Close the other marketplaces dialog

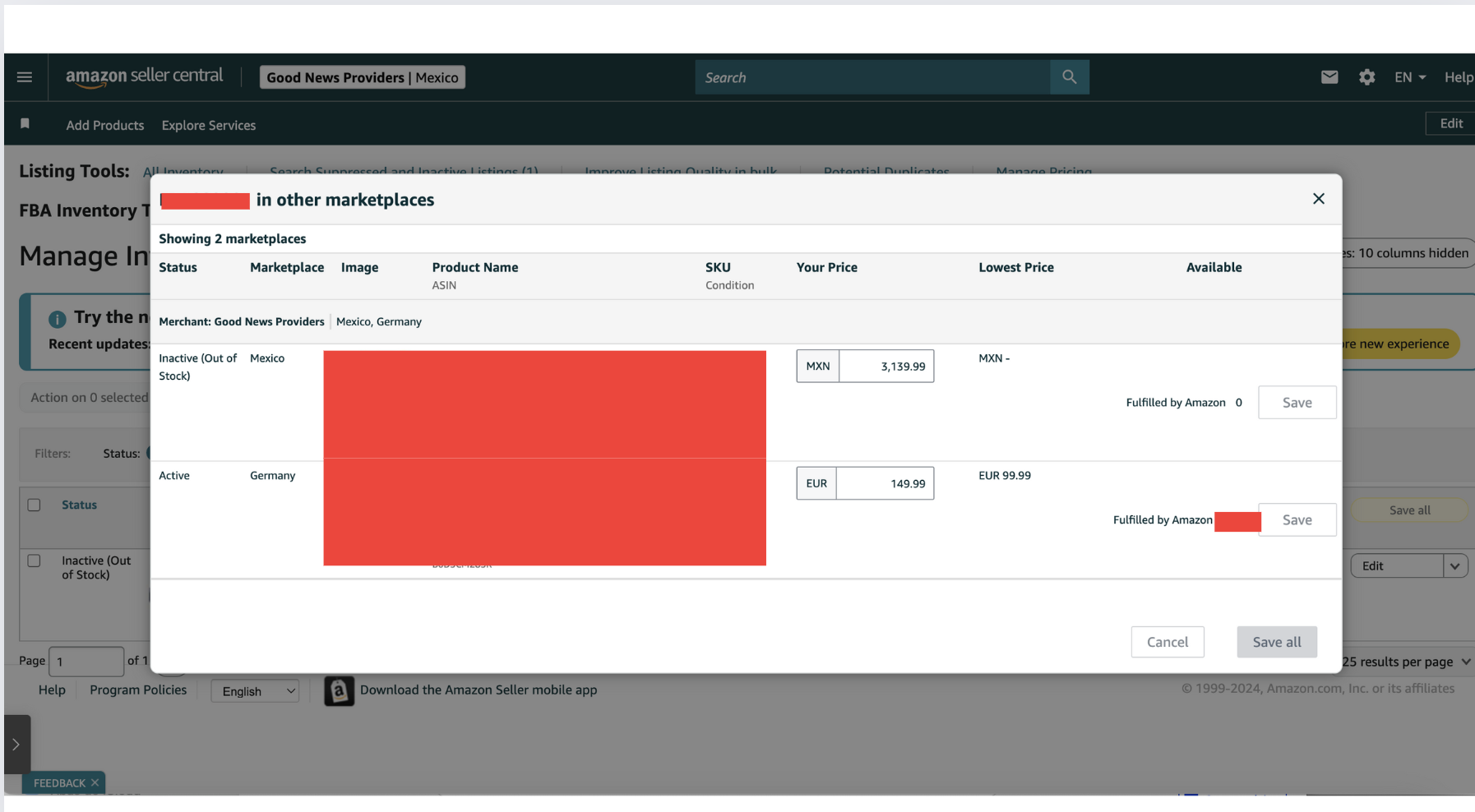[1319, 199]
